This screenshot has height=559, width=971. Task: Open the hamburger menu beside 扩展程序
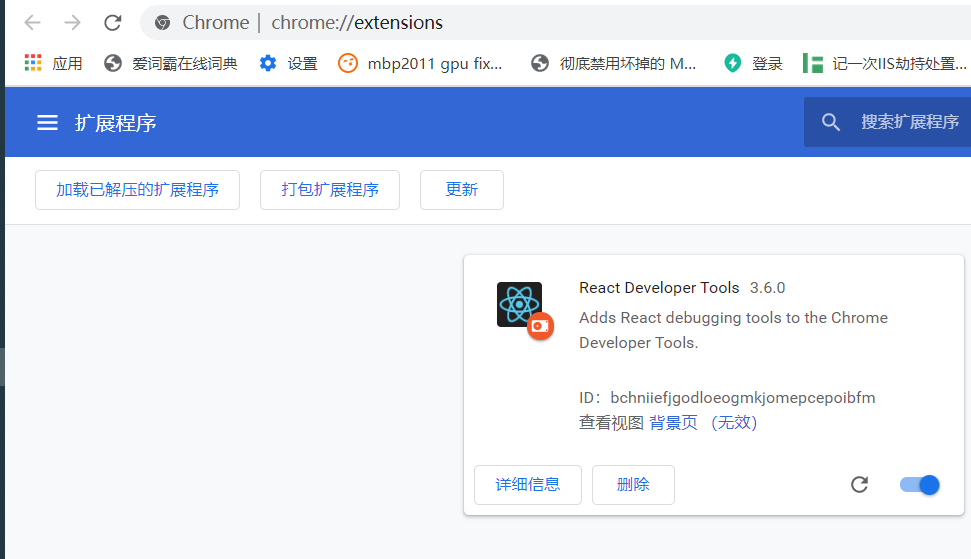coord(47,123)
